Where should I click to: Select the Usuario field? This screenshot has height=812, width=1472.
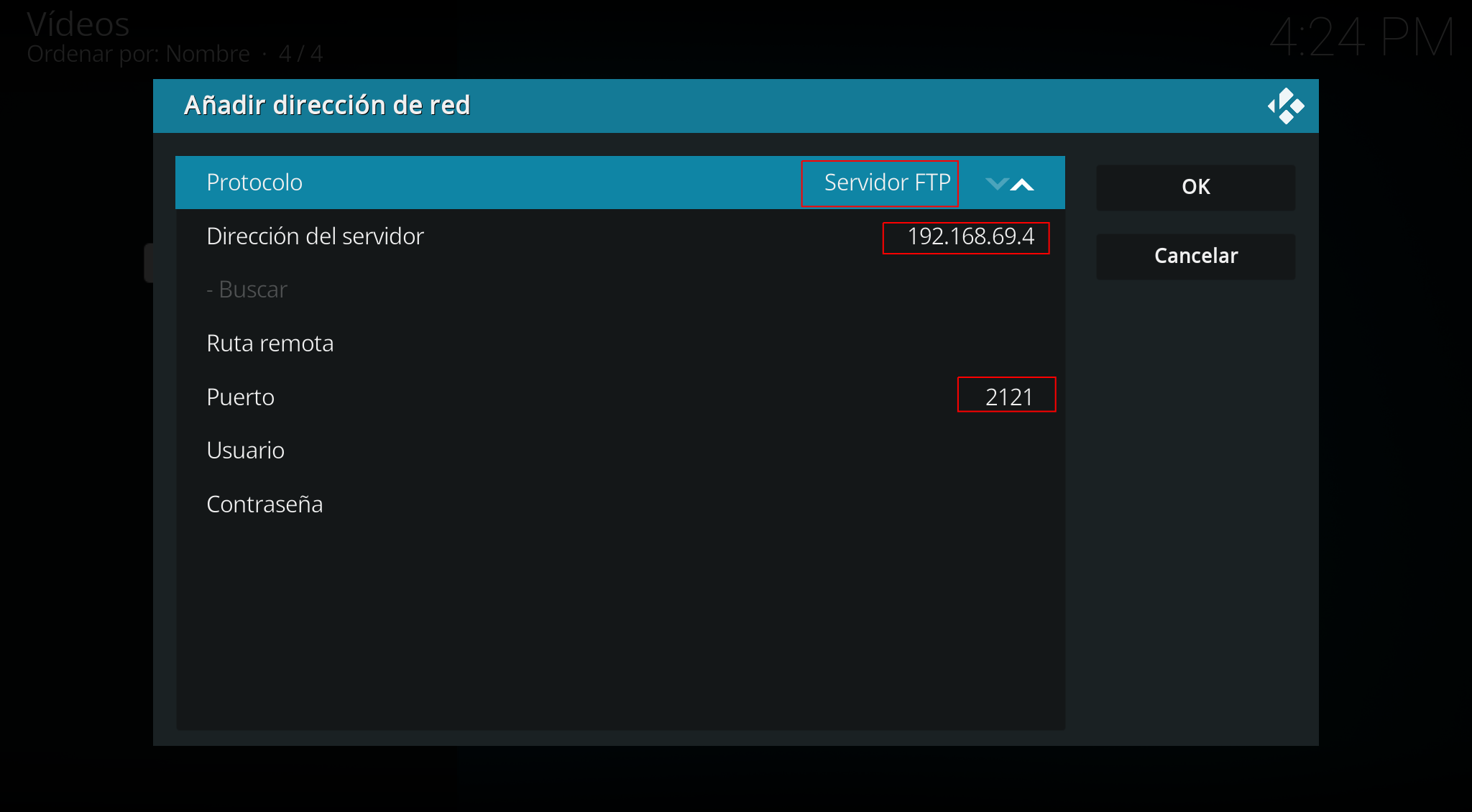pyautogui.click(x=620, y=451)
